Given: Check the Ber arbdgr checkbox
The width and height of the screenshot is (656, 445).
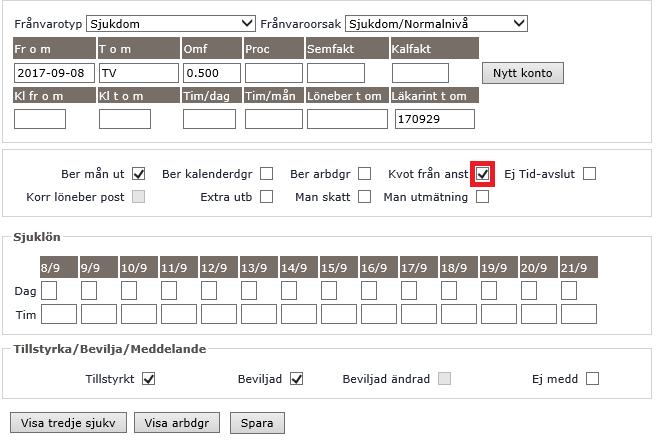Looking at the screenshot, I should [364, 174].
